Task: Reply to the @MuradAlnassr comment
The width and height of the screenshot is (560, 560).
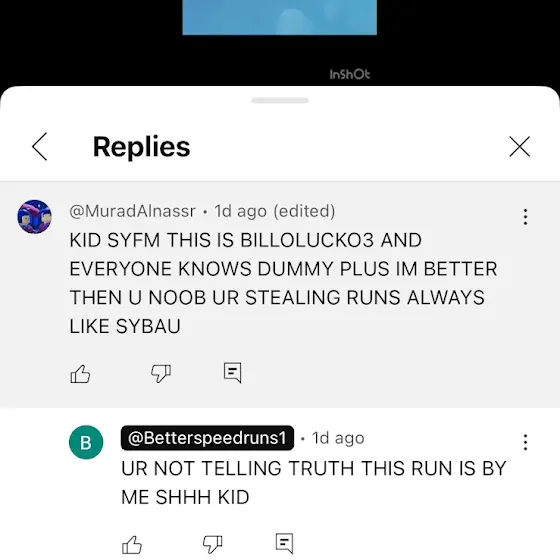Action: (232, 373)
